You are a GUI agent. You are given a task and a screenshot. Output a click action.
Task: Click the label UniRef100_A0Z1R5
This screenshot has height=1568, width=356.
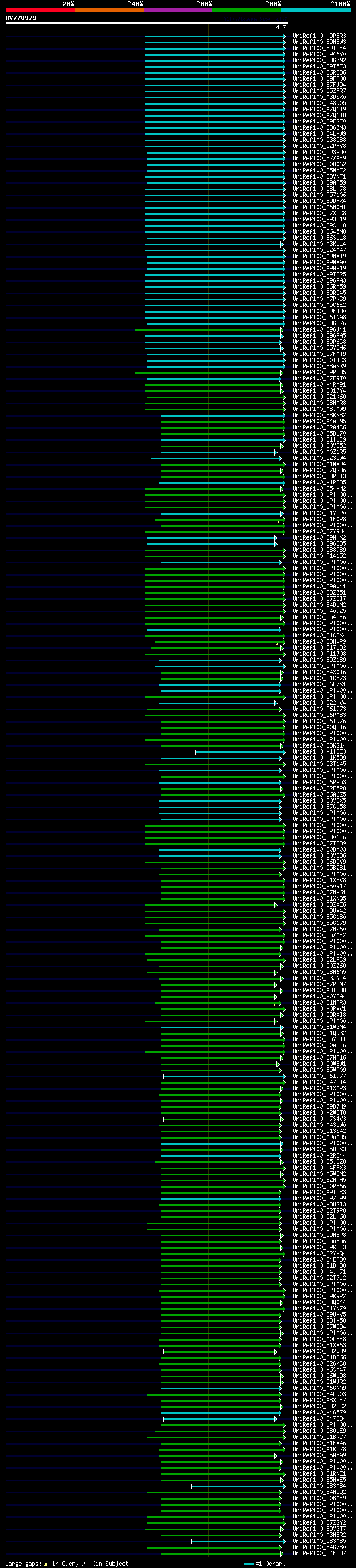click(x=319, y=452)
